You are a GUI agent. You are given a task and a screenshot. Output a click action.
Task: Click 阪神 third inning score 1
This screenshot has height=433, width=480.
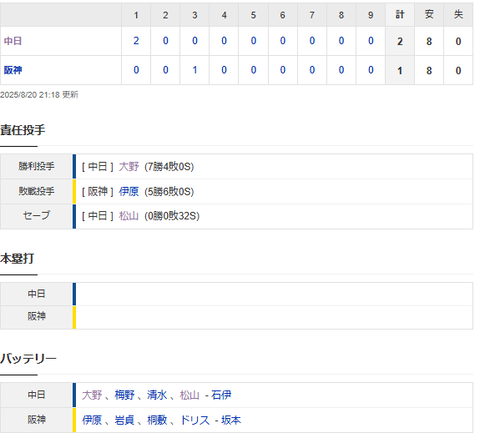click(x=195, y=70)
